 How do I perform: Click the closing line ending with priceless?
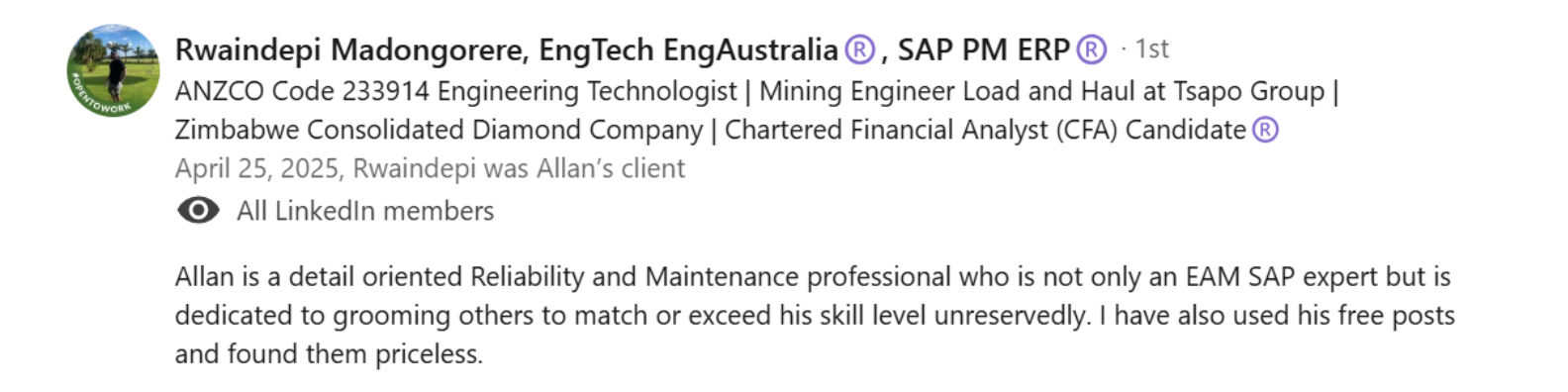point(329,353)
